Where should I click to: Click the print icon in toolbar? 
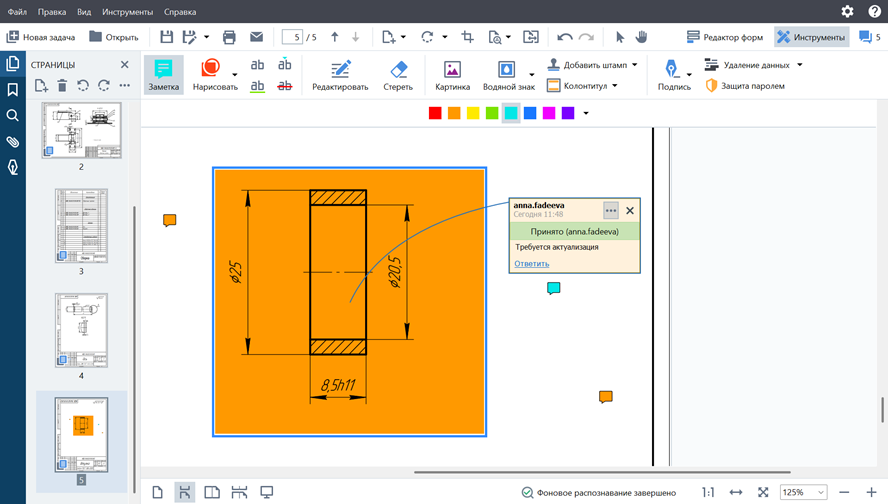(x=229, y=37)
